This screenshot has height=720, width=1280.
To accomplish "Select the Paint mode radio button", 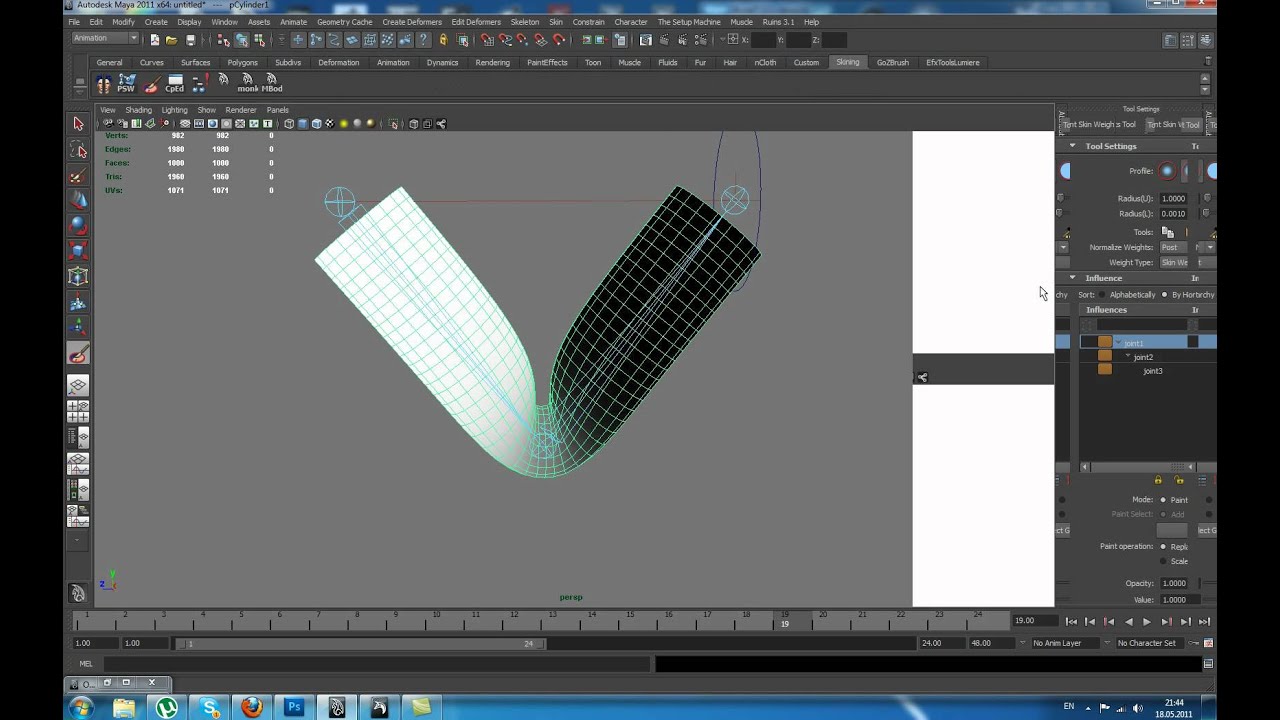I will coord(1163,500).
